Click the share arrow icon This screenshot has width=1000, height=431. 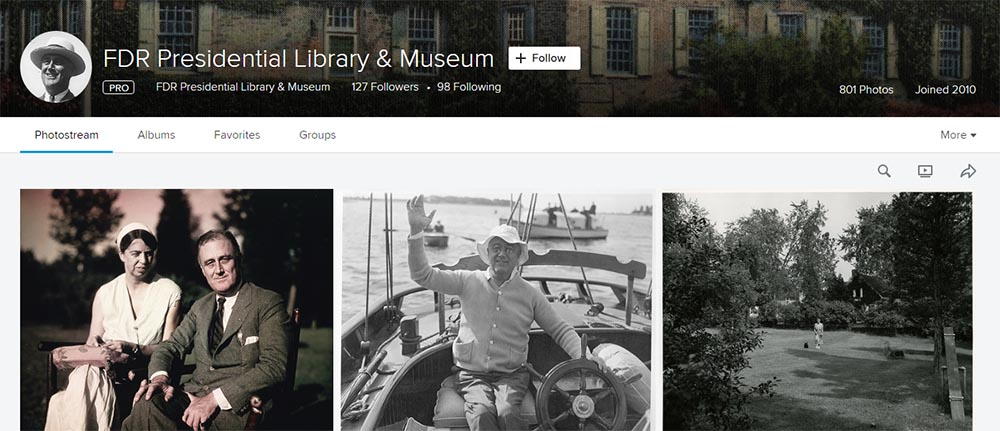click(968, 171)
